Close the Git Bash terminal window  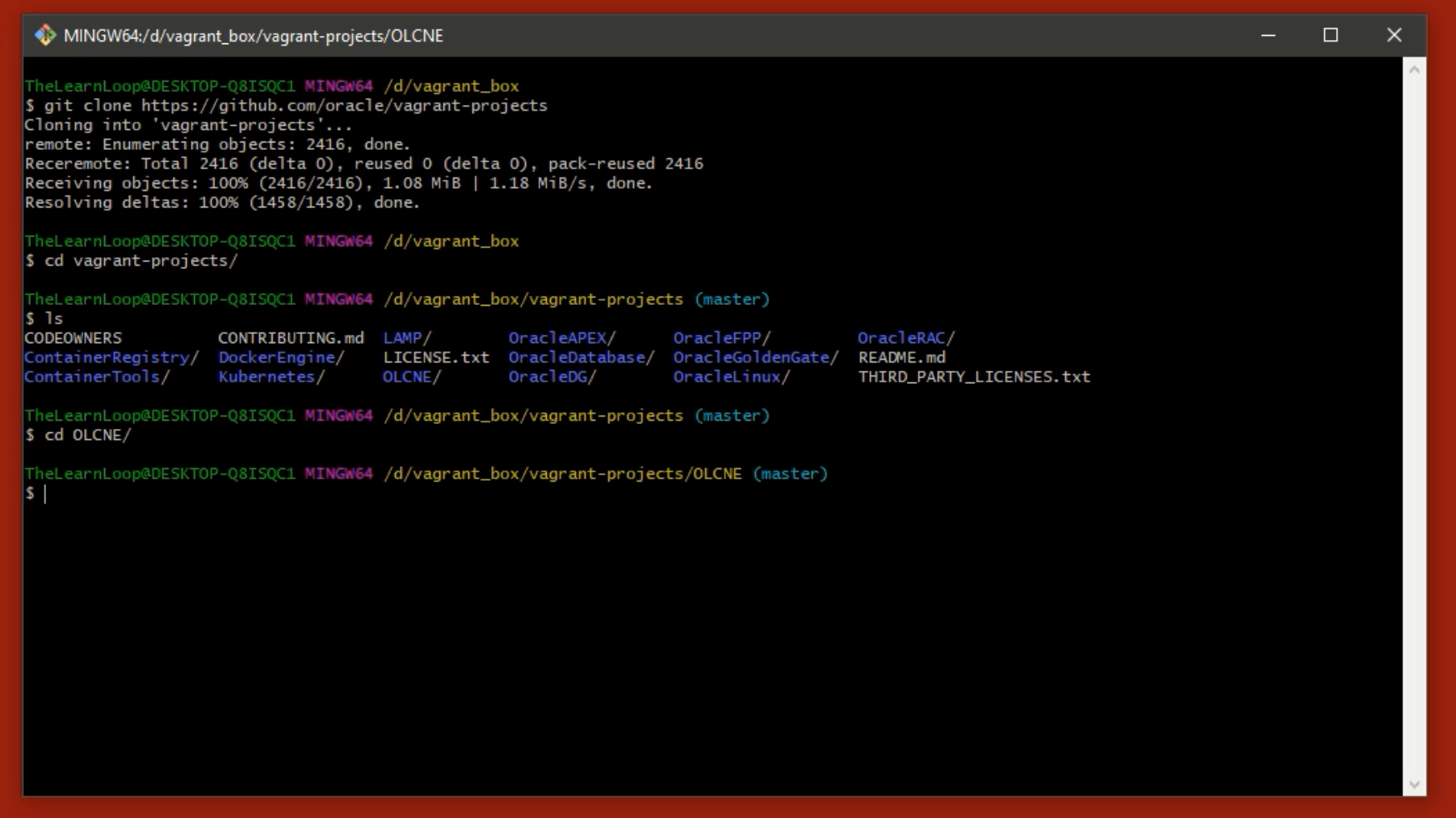[1393, 35]
